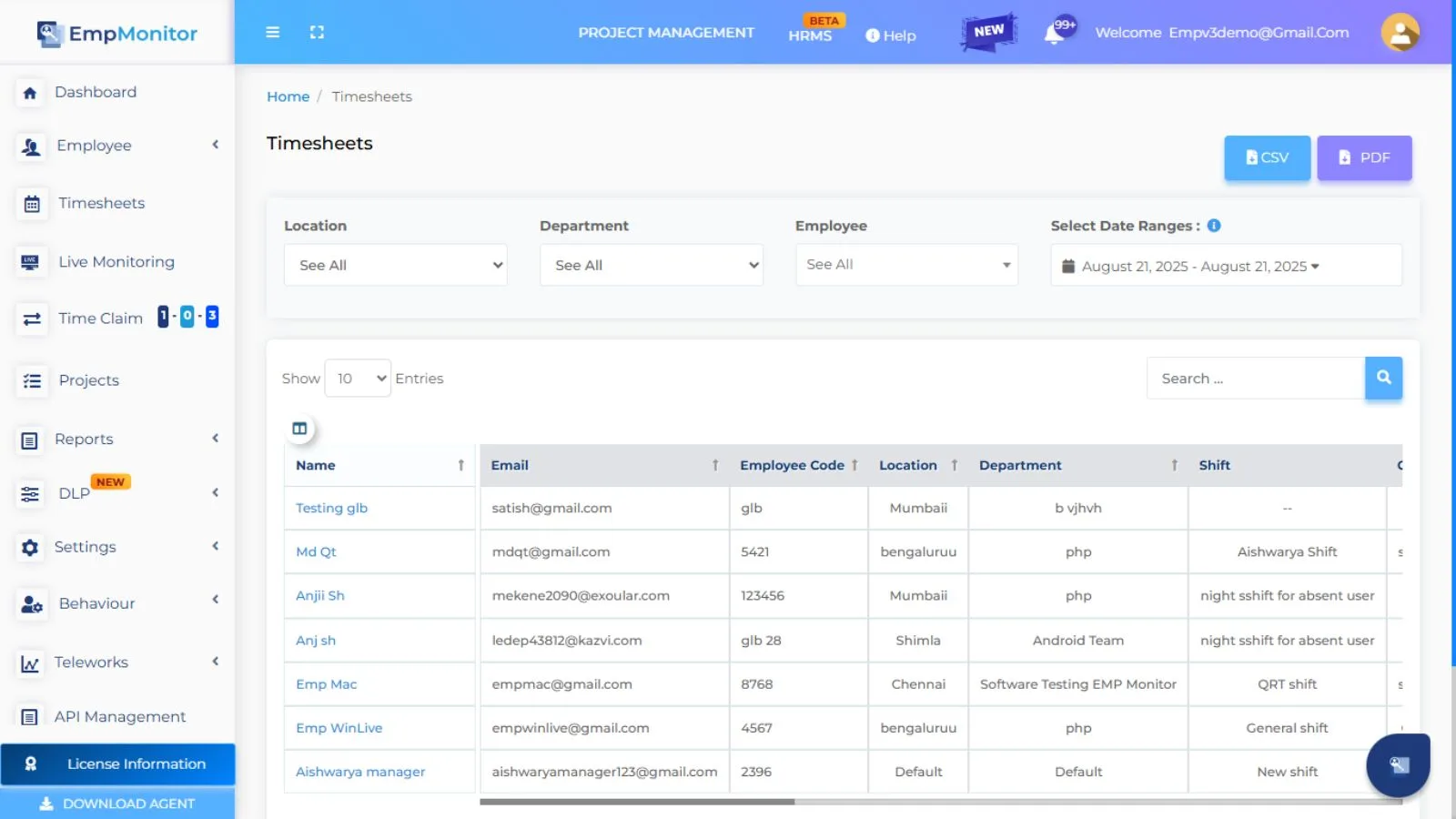The width and height of the screenshot is (1456, 819).
Task: Open employee Emp WinLive link
Action: tap(339, 728)
